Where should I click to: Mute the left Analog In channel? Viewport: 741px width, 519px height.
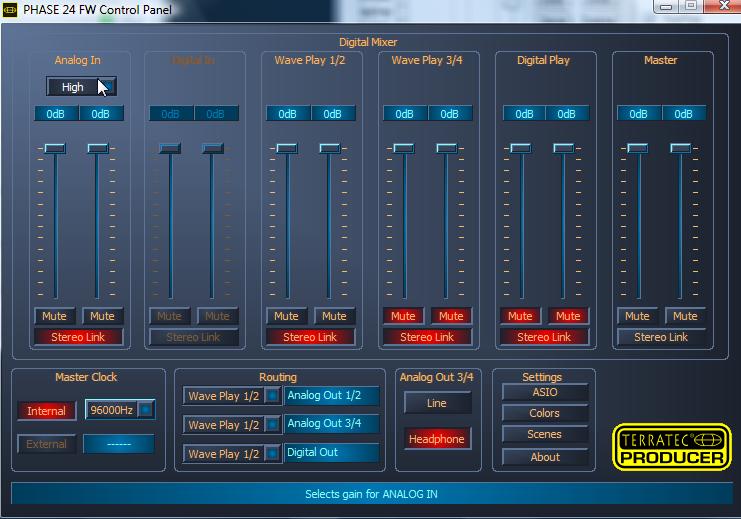click(54, 316)
